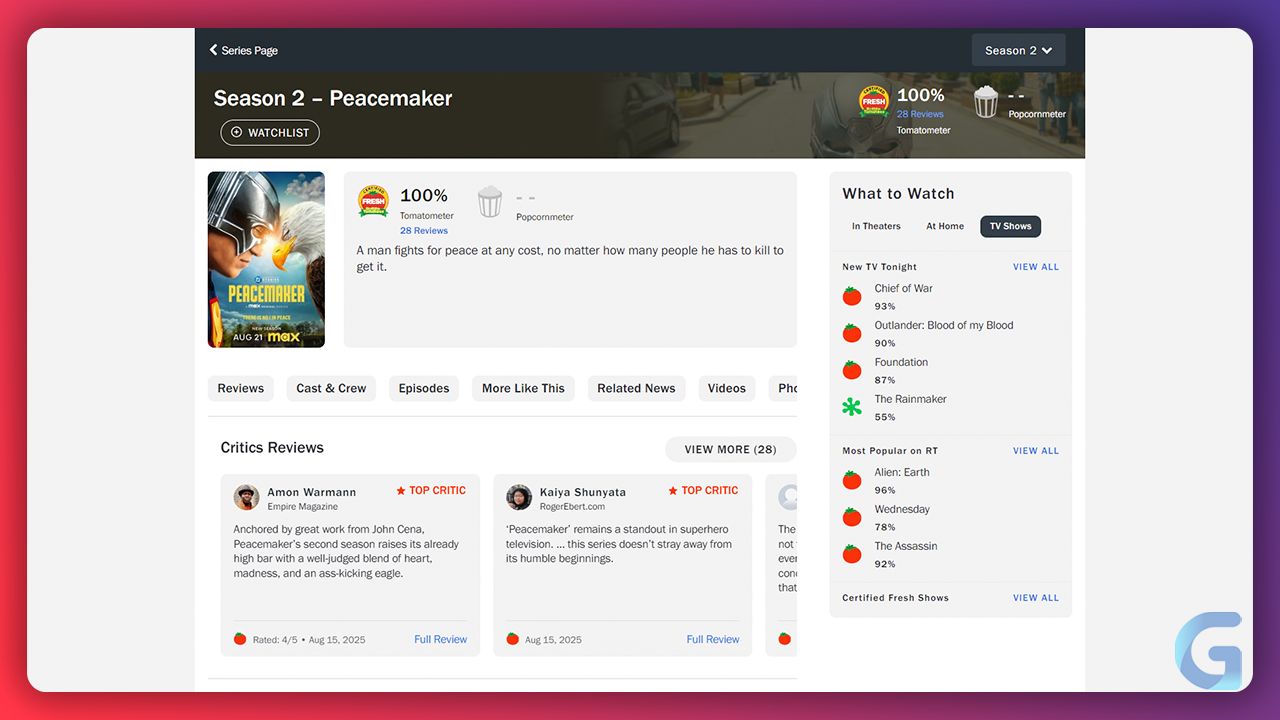Click Amon Warmann's avatar photo
Viewport: 1280px width, 720px height.
[x=247, y=497]
